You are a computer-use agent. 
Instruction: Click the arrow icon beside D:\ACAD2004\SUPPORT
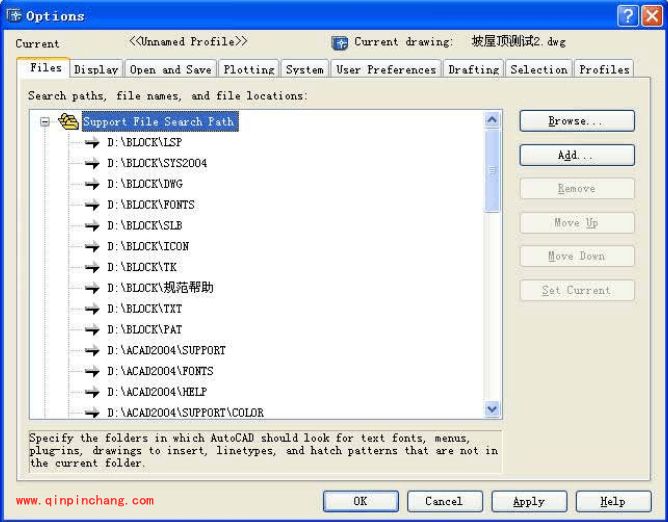(92, 351)
